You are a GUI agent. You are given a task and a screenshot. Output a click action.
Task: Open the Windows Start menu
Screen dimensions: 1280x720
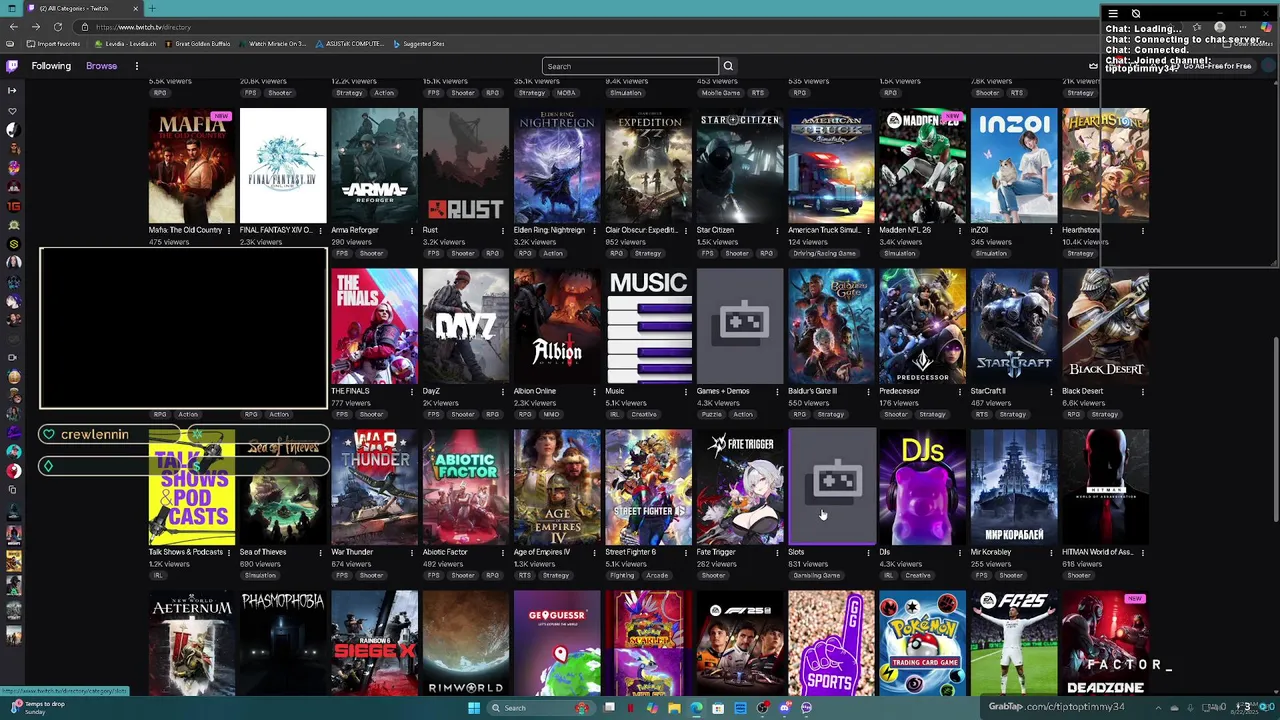tap(474, 708)
